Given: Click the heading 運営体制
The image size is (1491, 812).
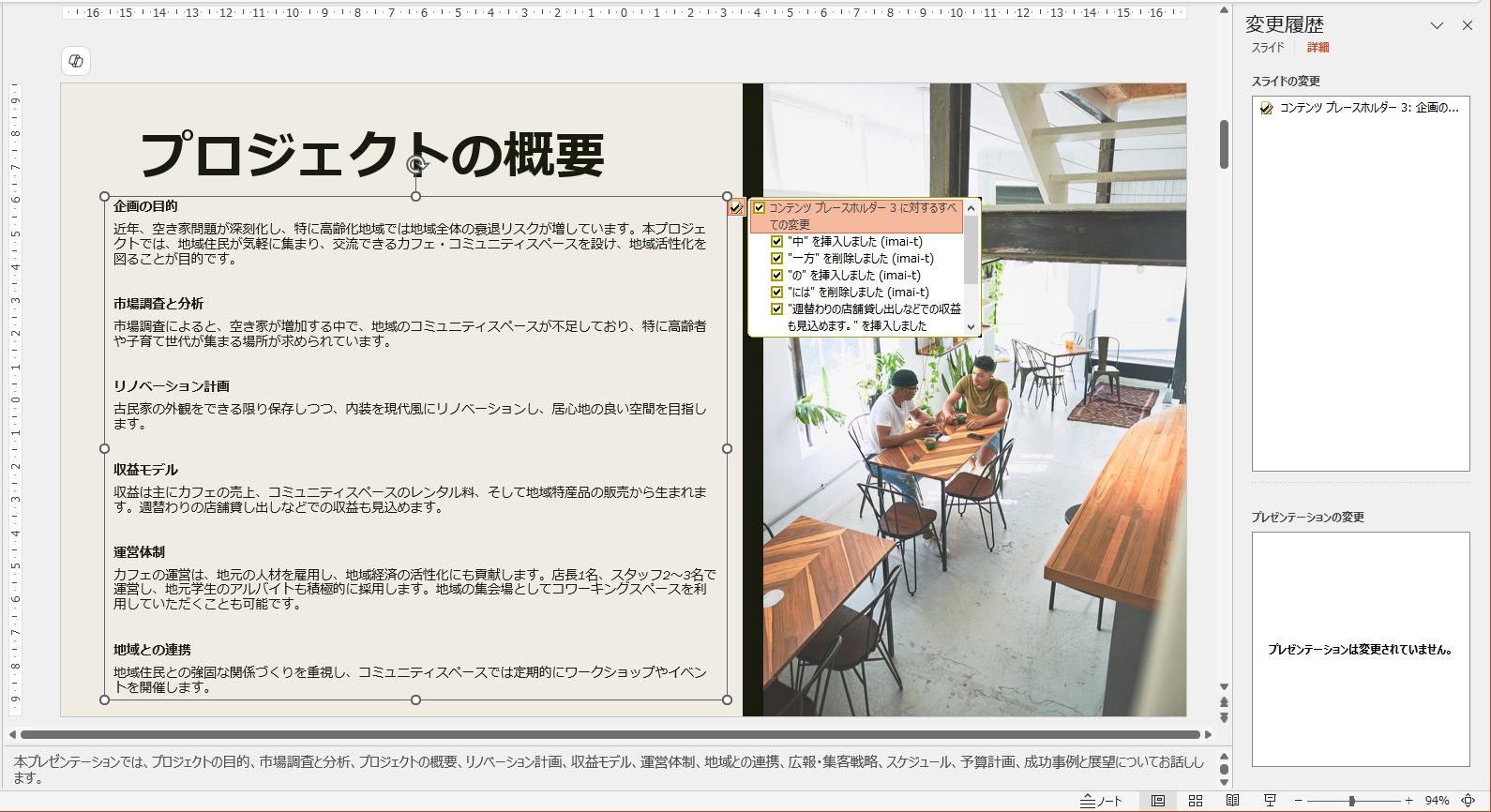Looking at the screenshot, I should click(x=139, y=552).
